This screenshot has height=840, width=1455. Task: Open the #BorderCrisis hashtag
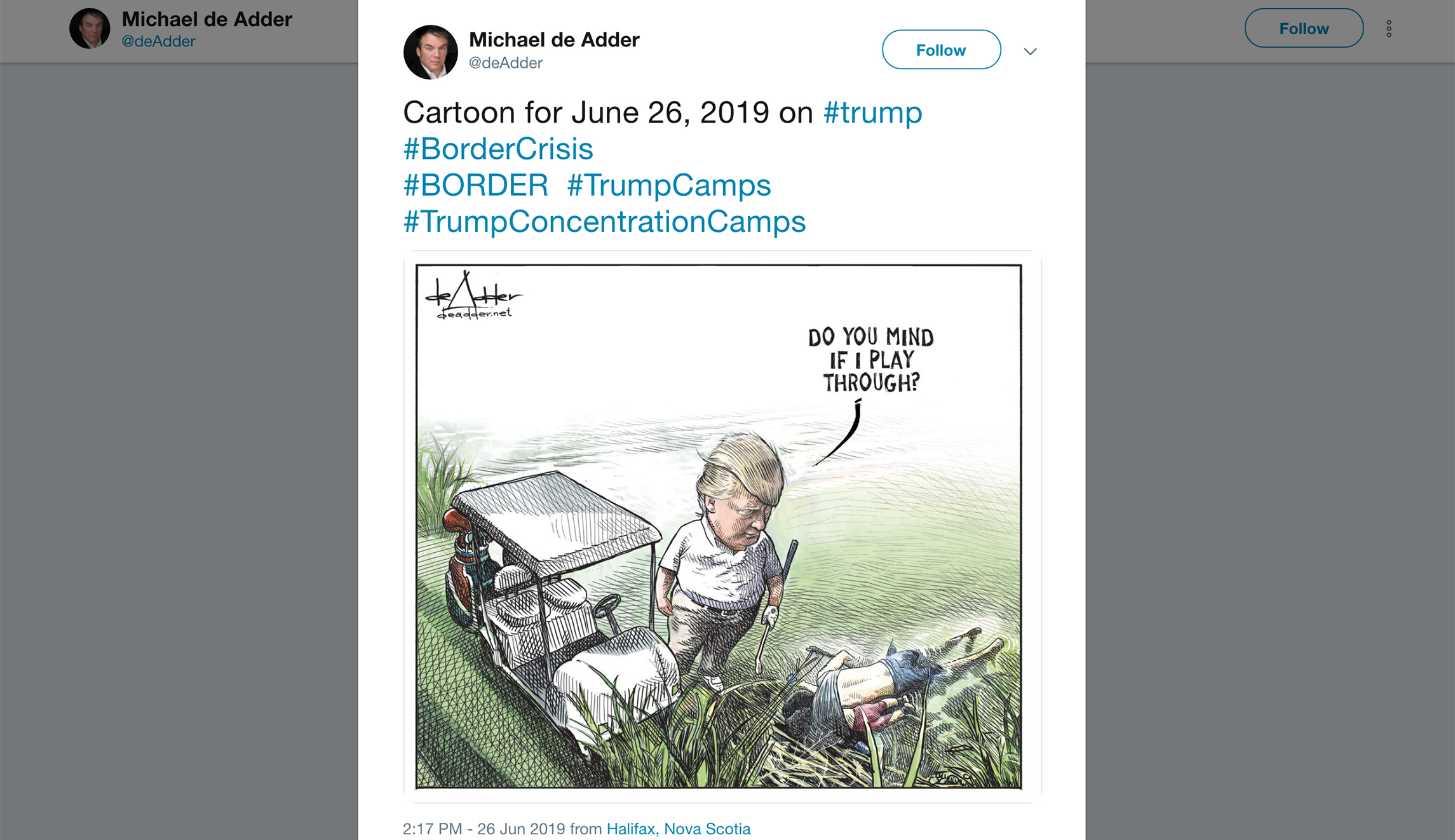[x=499, y=149]
